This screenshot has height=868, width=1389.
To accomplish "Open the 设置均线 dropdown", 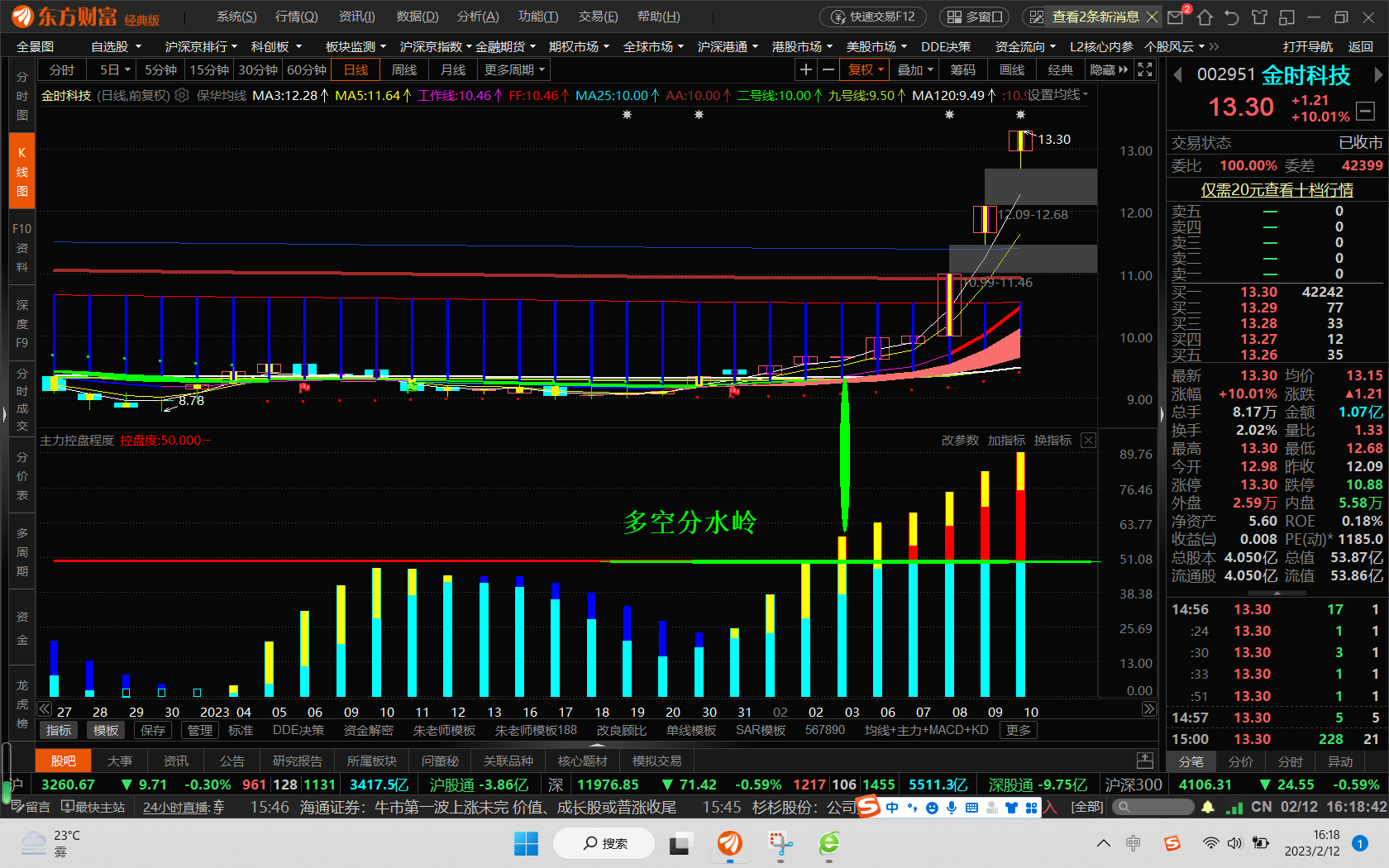I will pyautogui.click(x=1057, y=96).
